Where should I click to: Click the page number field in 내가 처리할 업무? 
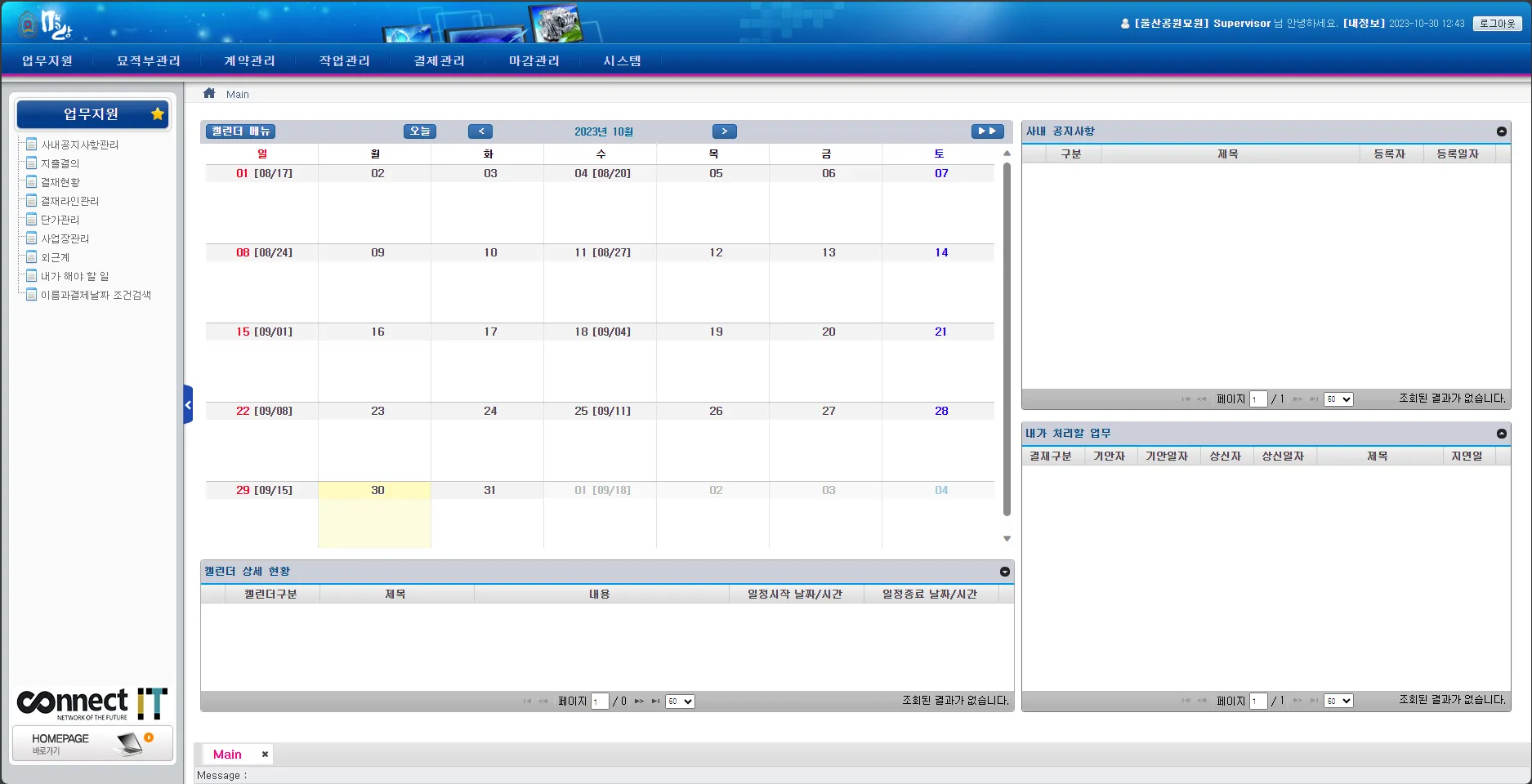1258,701
